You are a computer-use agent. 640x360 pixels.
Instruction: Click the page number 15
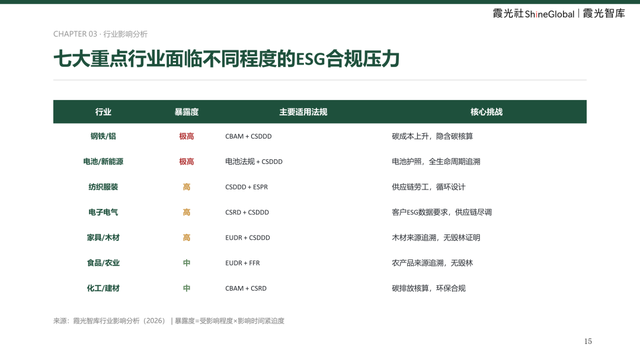[588, 341]
